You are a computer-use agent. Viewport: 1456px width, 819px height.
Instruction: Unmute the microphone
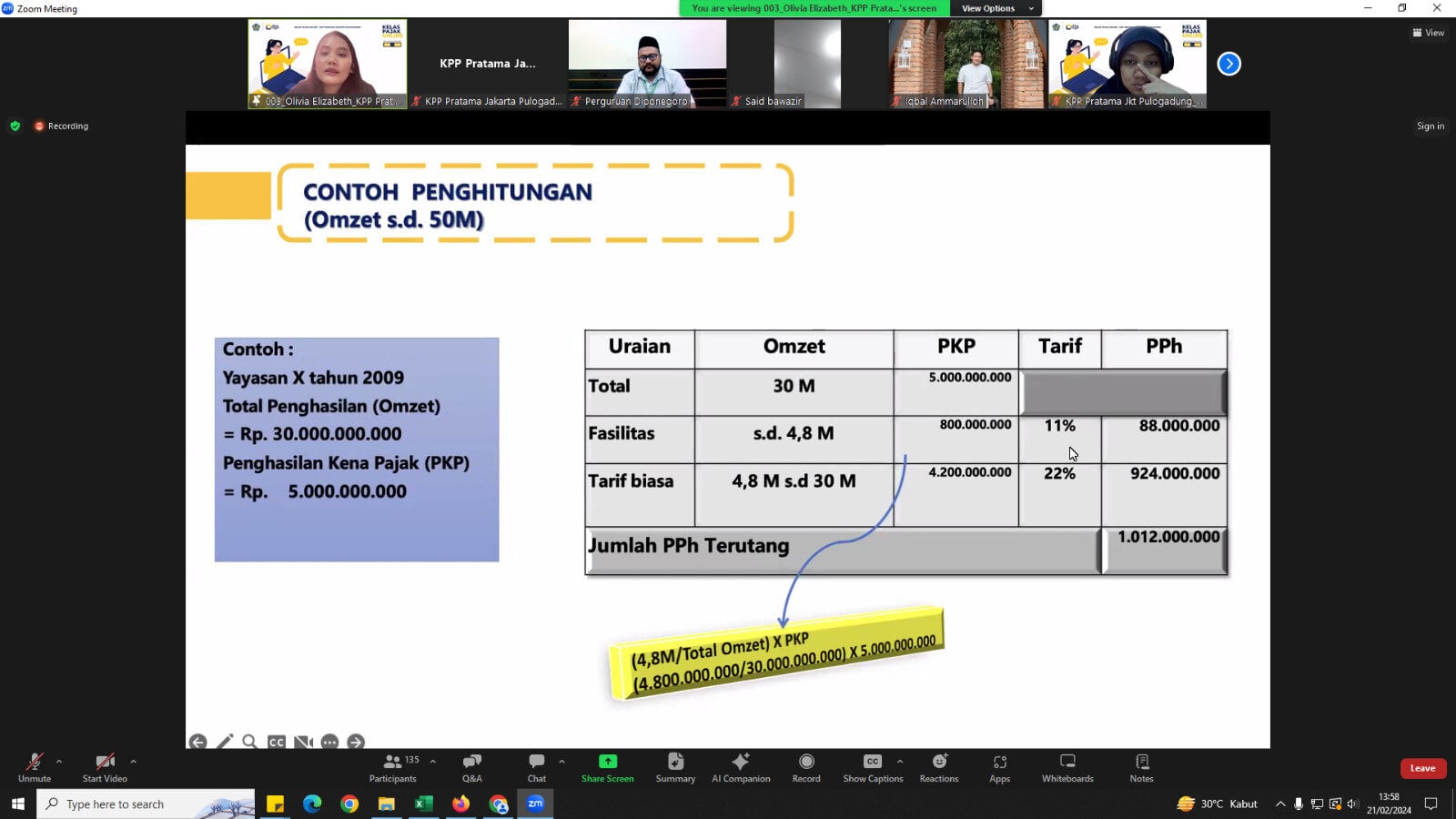[x=35, y=767]
